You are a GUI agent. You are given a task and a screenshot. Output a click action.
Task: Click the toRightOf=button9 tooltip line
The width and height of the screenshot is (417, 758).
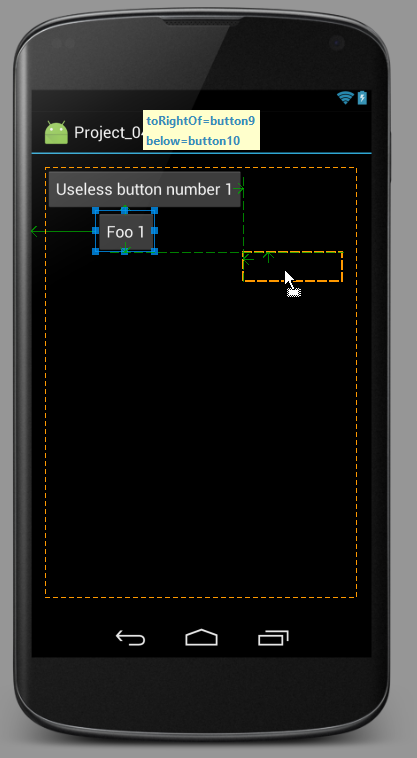201,121
